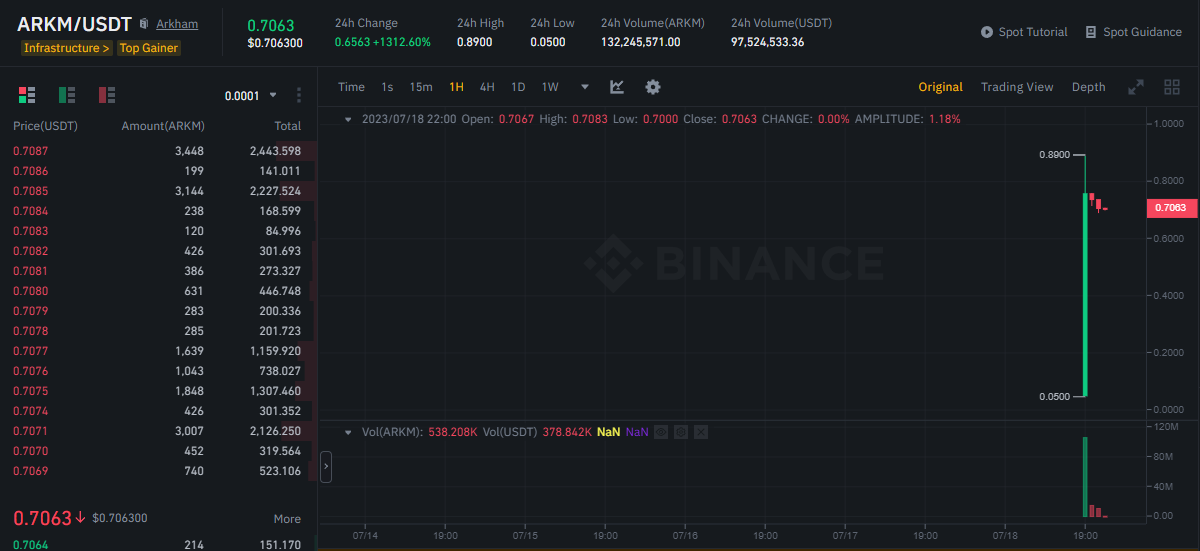The height and width of the screenshot is (551, 1200).
Task: Select ask price 0.7087
Action: [x=30, y=151]
